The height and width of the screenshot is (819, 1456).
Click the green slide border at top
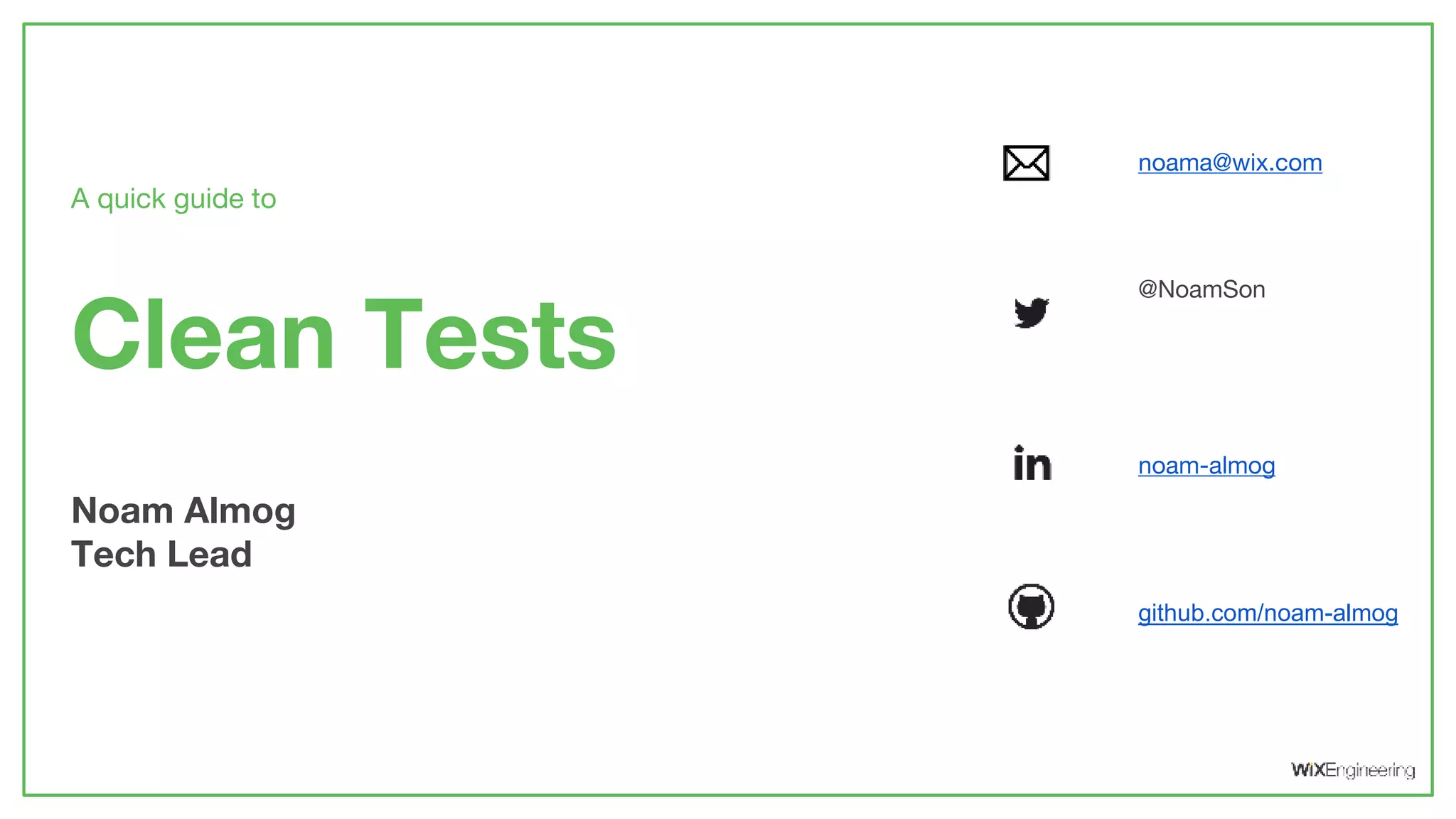(x=728, y=24)
